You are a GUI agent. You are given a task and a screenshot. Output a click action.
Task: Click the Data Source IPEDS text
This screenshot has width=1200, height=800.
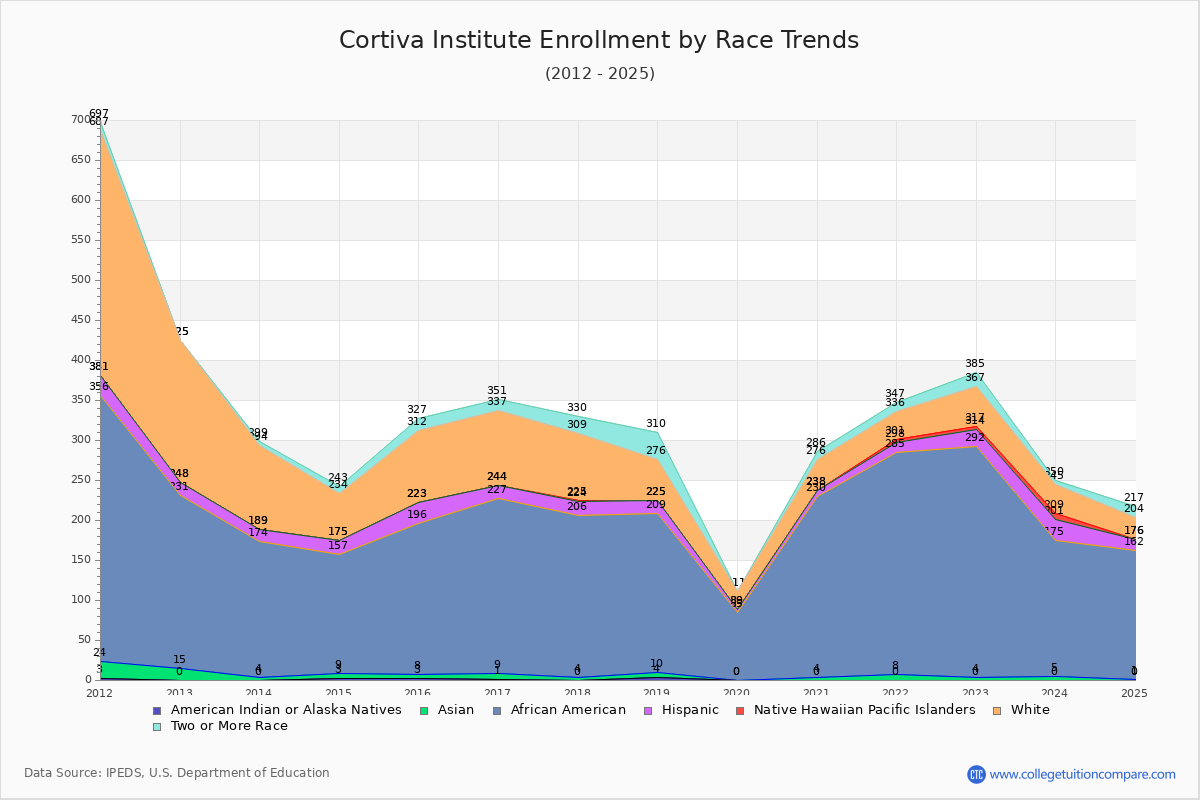point(177,773)
